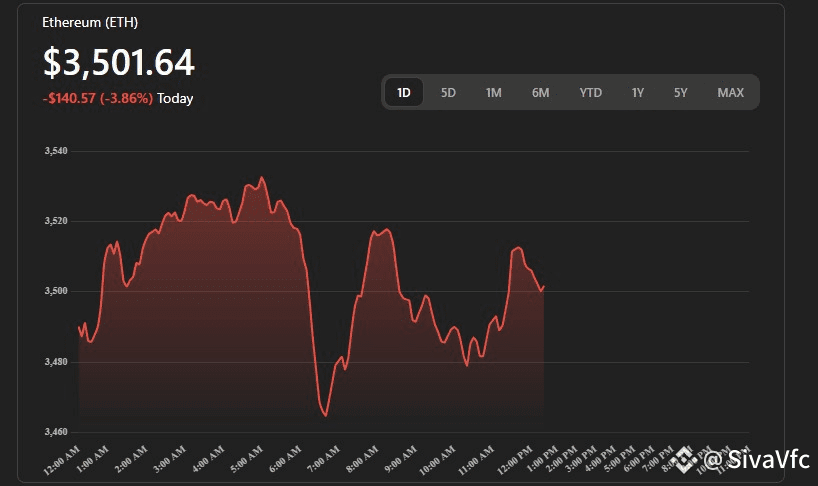Click the lowest dip on price line

(x=326, y=415)
